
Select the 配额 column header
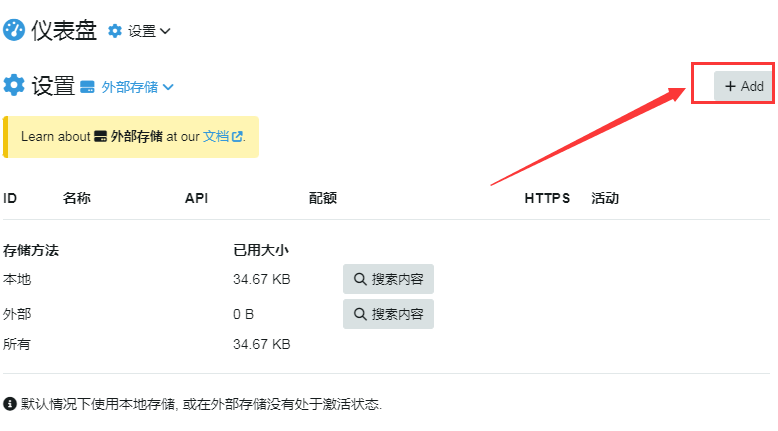coord(323,198)
